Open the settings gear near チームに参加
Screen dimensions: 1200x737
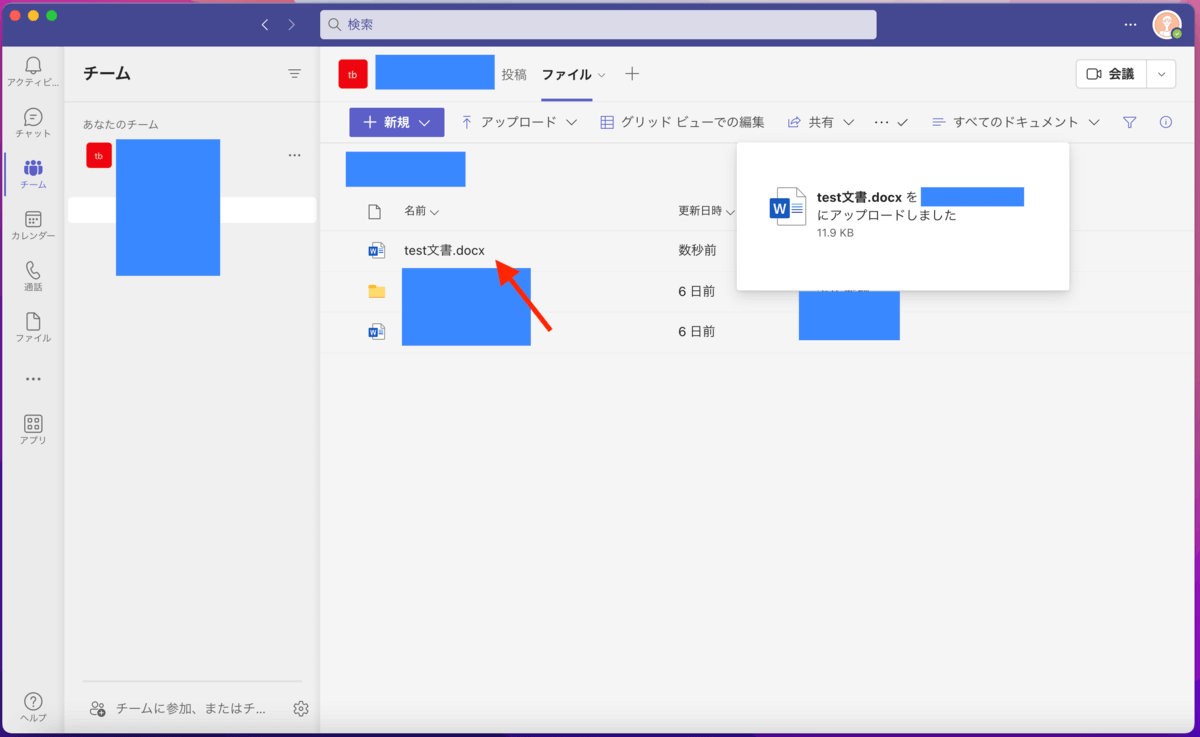pyautogui.click(x=300, y=708)
